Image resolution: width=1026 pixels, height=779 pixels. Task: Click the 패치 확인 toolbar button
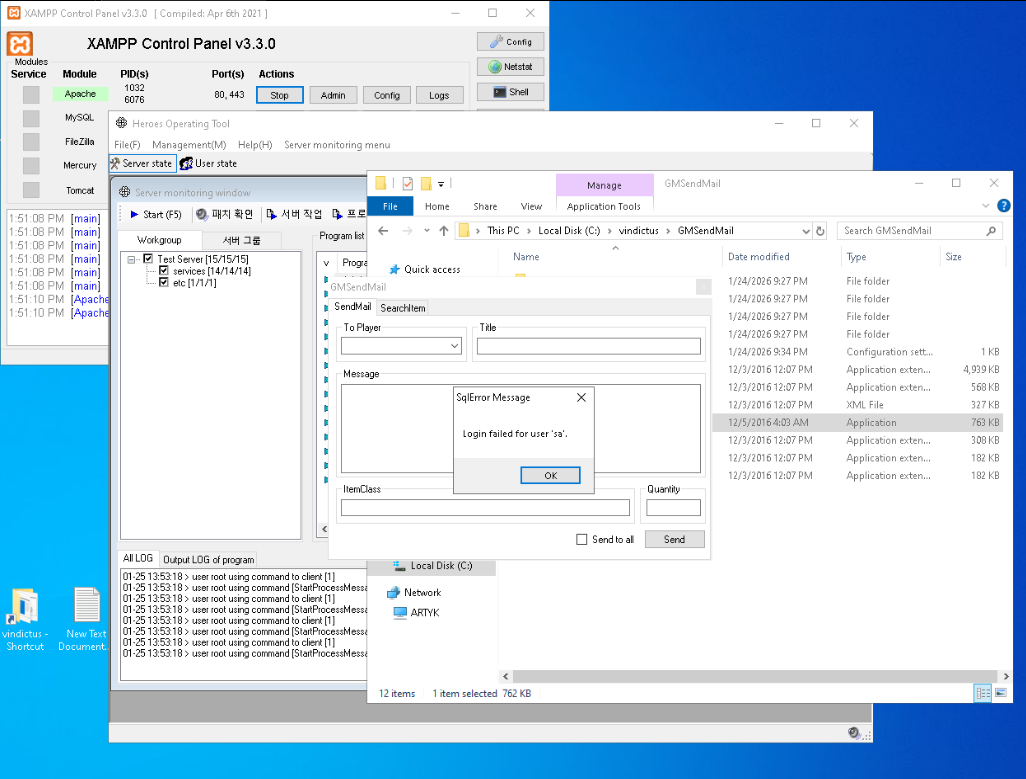[x=224, y=215]
